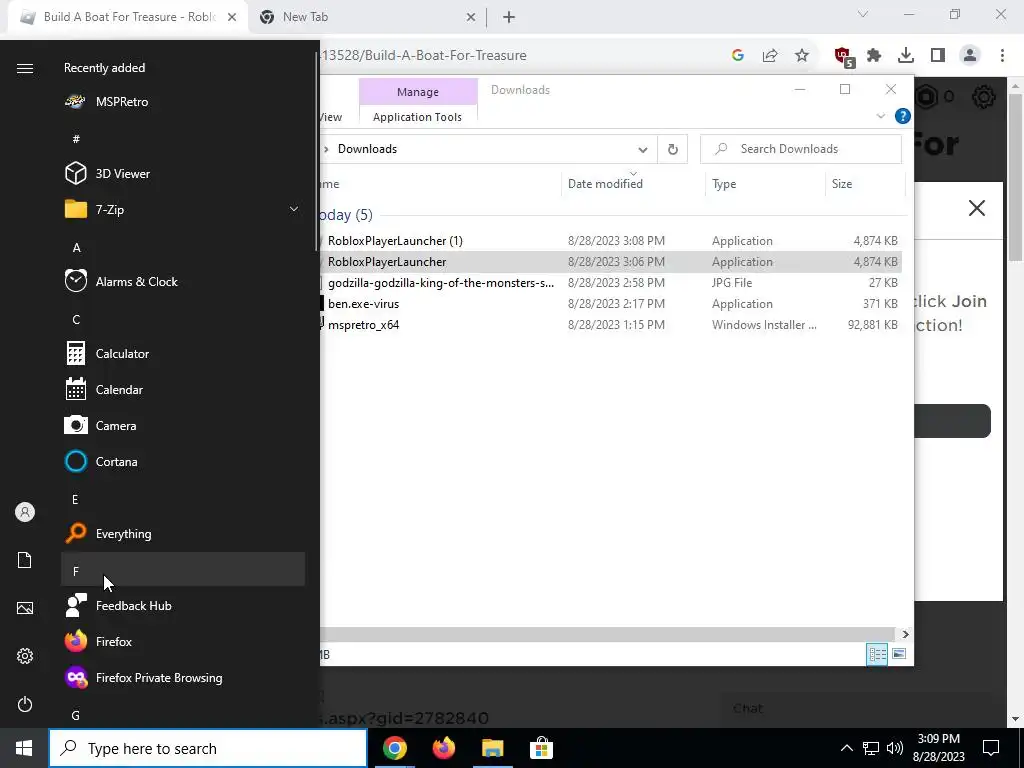Screen dimensions: 1024x768
Task: Open File Explorer from the taskbar
Action: click(x=493, y=748)
